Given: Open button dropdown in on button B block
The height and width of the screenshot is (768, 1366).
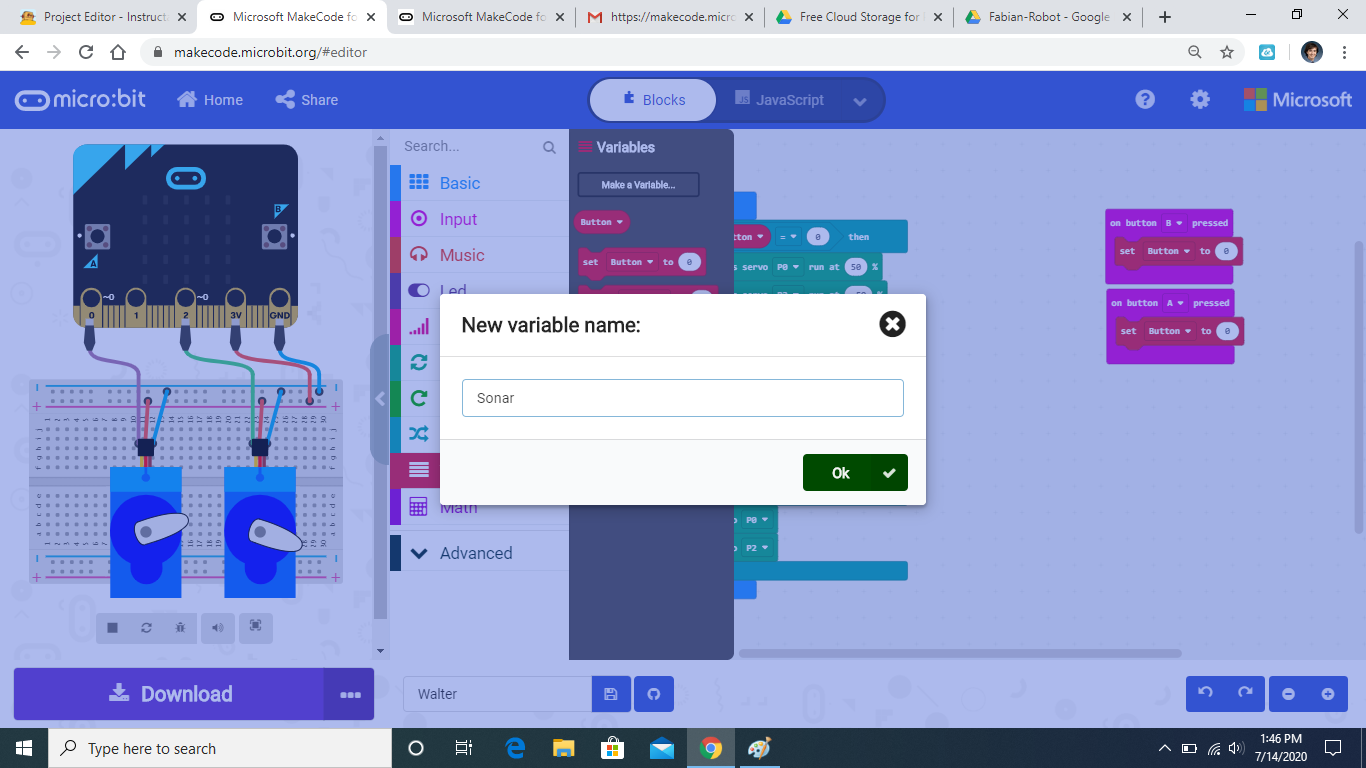Looking at the screenshot, I should (x=1173, y=223).
